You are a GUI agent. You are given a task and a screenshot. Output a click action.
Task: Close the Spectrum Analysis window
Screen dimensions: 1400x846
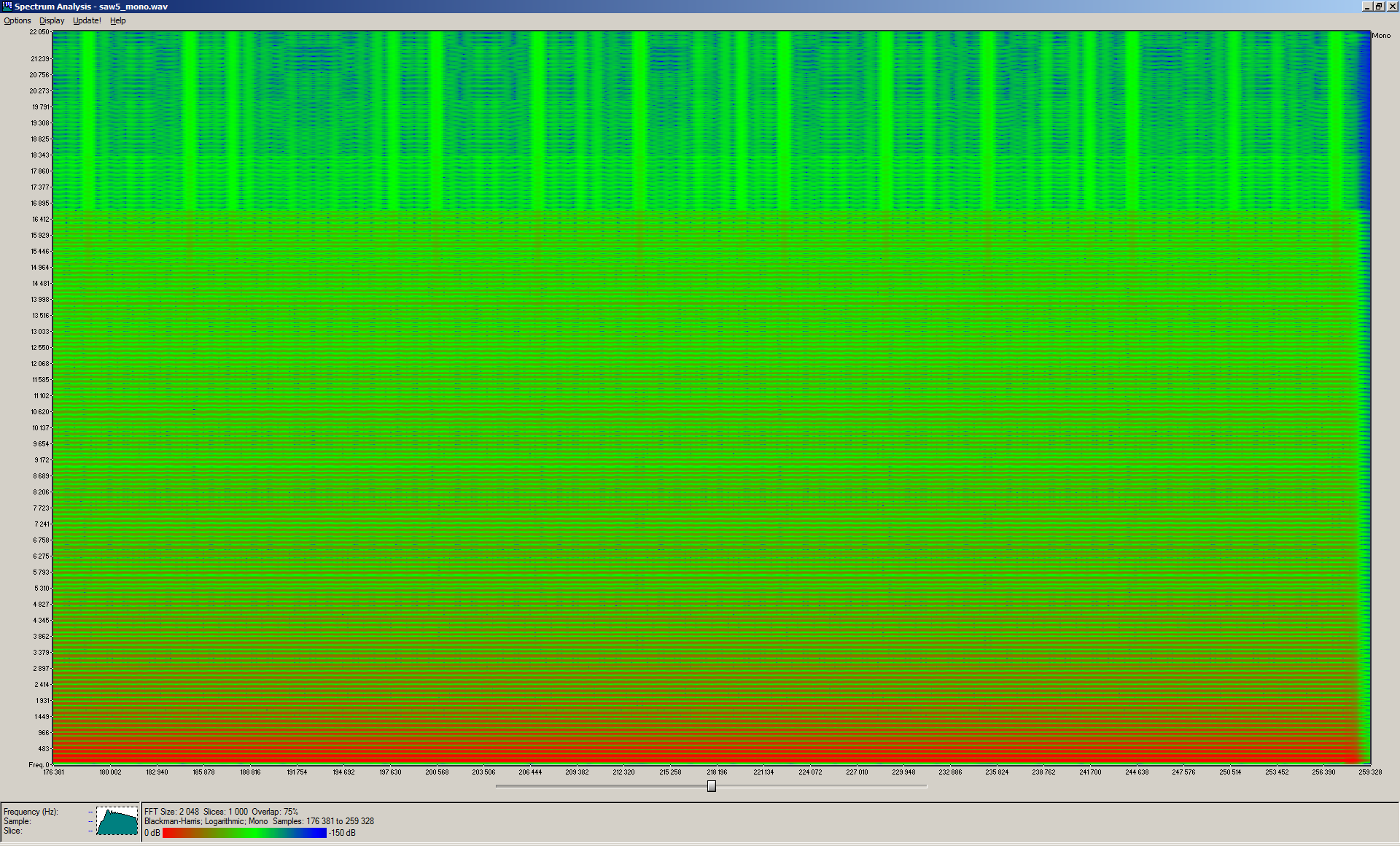[x=1391, y=6]
